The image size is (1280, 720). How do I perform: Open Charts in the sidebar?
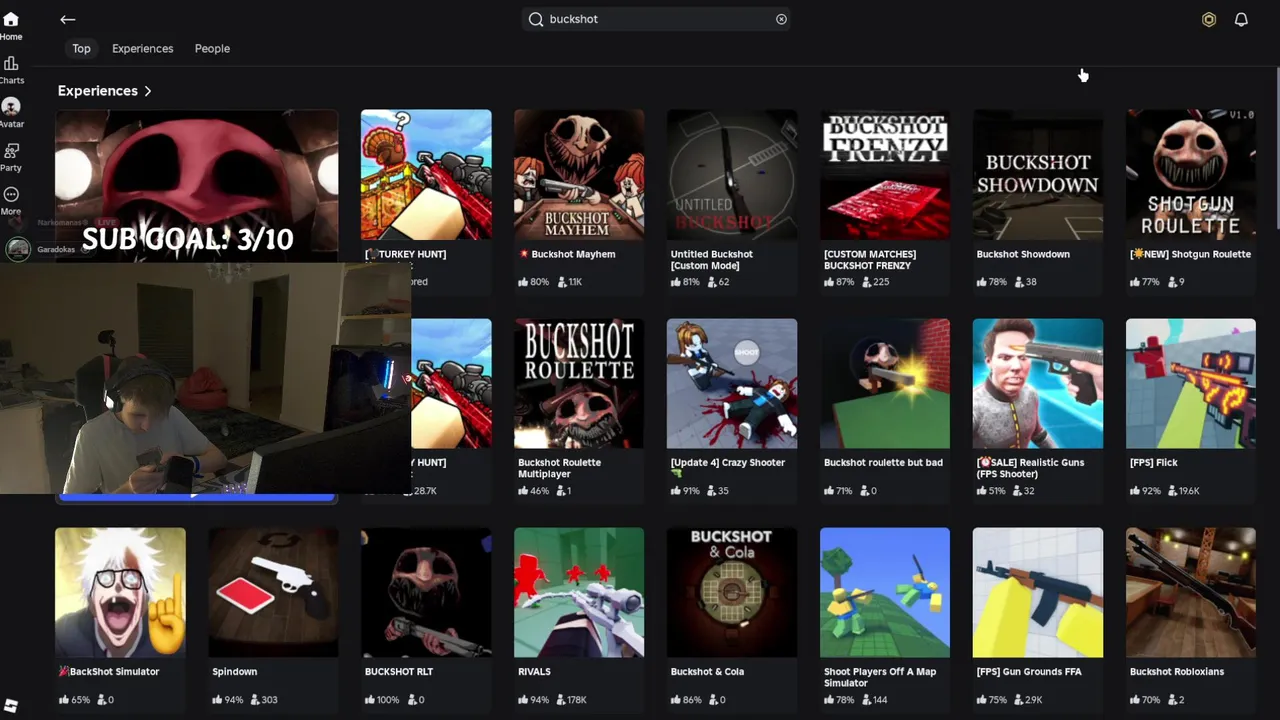pos(11,70)
